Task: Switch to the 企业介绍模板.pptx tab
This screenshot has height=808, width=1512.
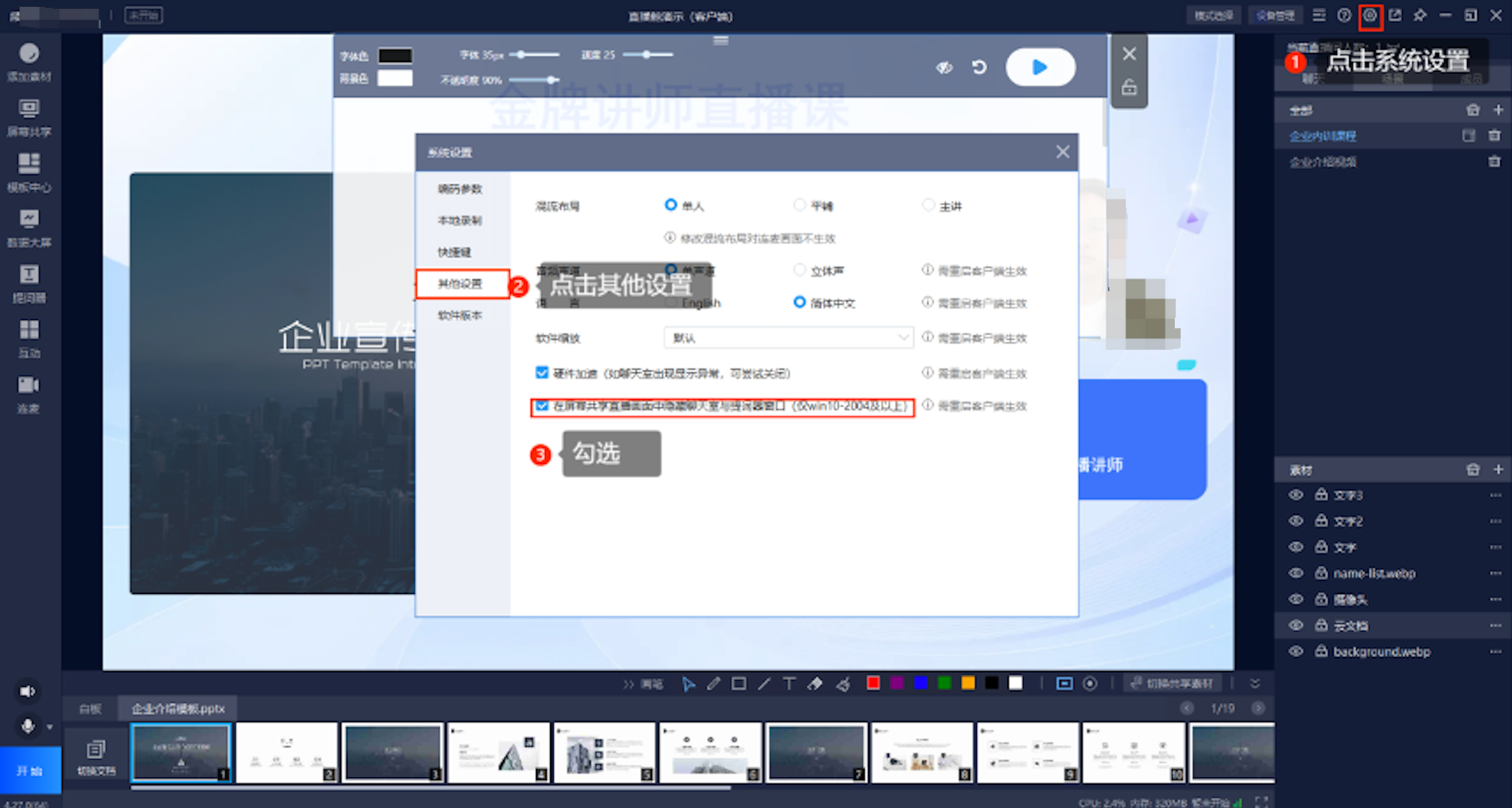Action: pyautogui.click(x=178, y=709)
